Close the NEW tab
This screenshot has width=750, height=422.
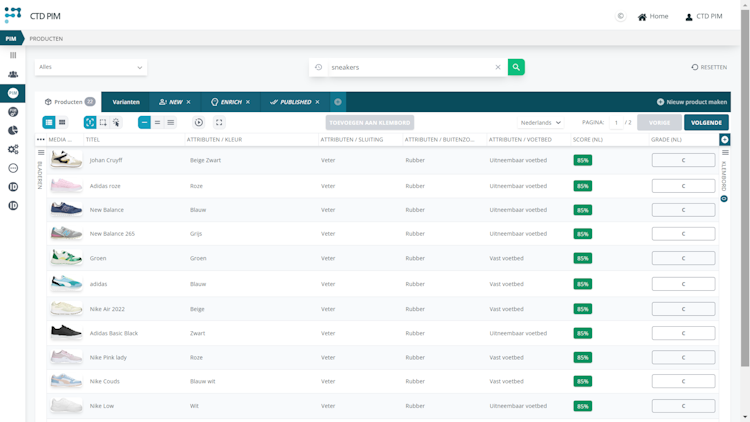pos(188,102)
